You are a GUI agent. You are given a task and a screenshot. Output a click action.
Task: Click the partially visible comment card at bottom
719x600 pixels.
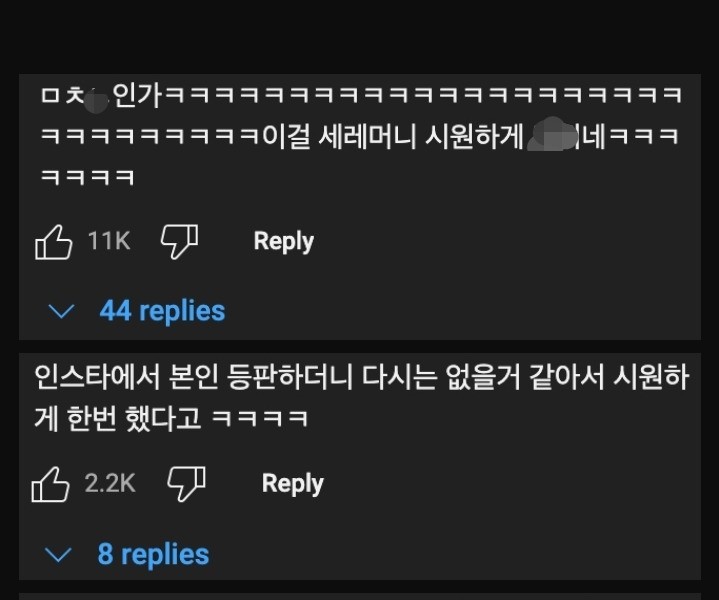(360, 596)
